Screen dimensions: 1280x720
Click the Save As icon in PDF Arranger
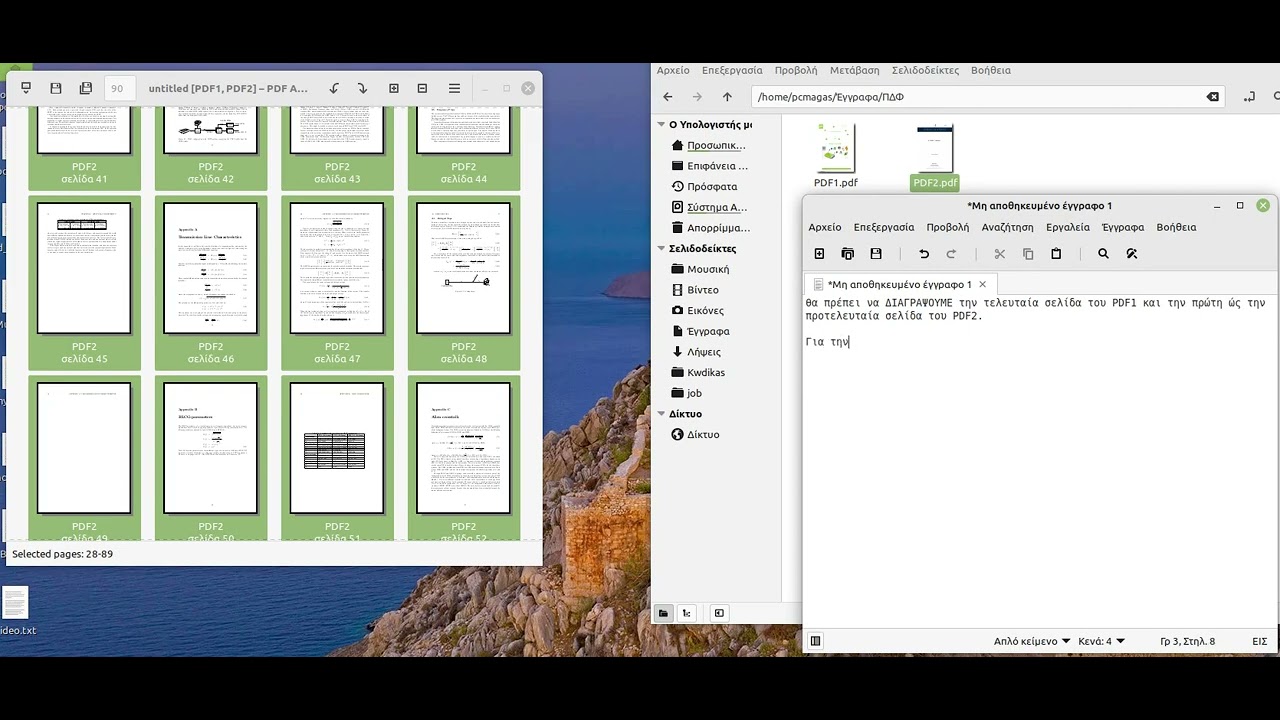[86, 88]
